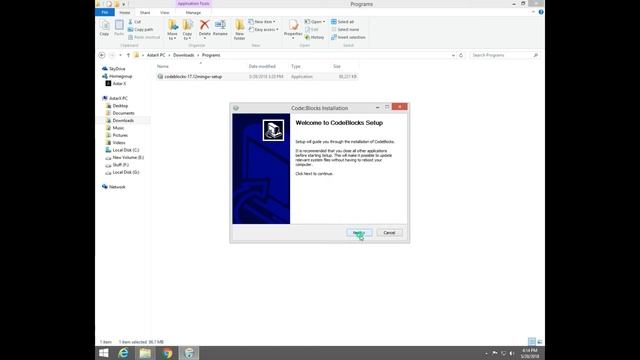Screen dimensions: 640x360
Task: Open the Open dropdown in ribbon
Action: [x=315, y=22]
